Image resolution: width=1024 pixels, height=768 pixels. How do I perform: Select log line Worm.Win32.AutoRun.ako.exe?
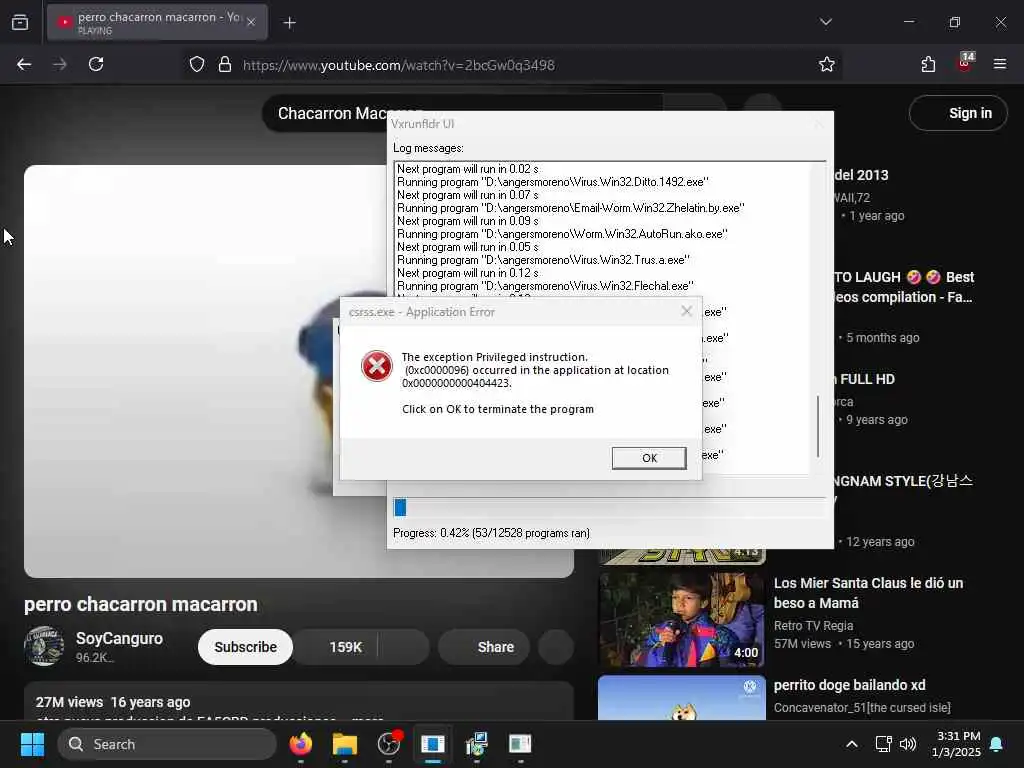click(562, 234)
